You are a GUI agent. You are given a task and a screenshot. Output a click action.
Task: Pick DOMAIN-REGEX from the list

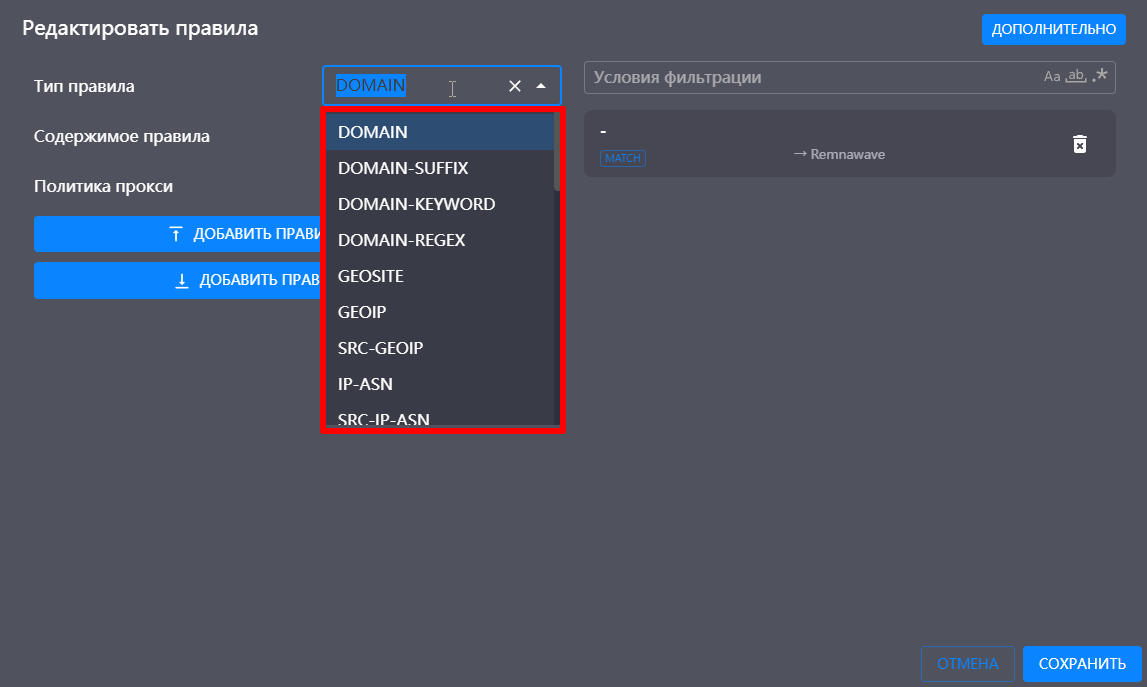point(440,240)
